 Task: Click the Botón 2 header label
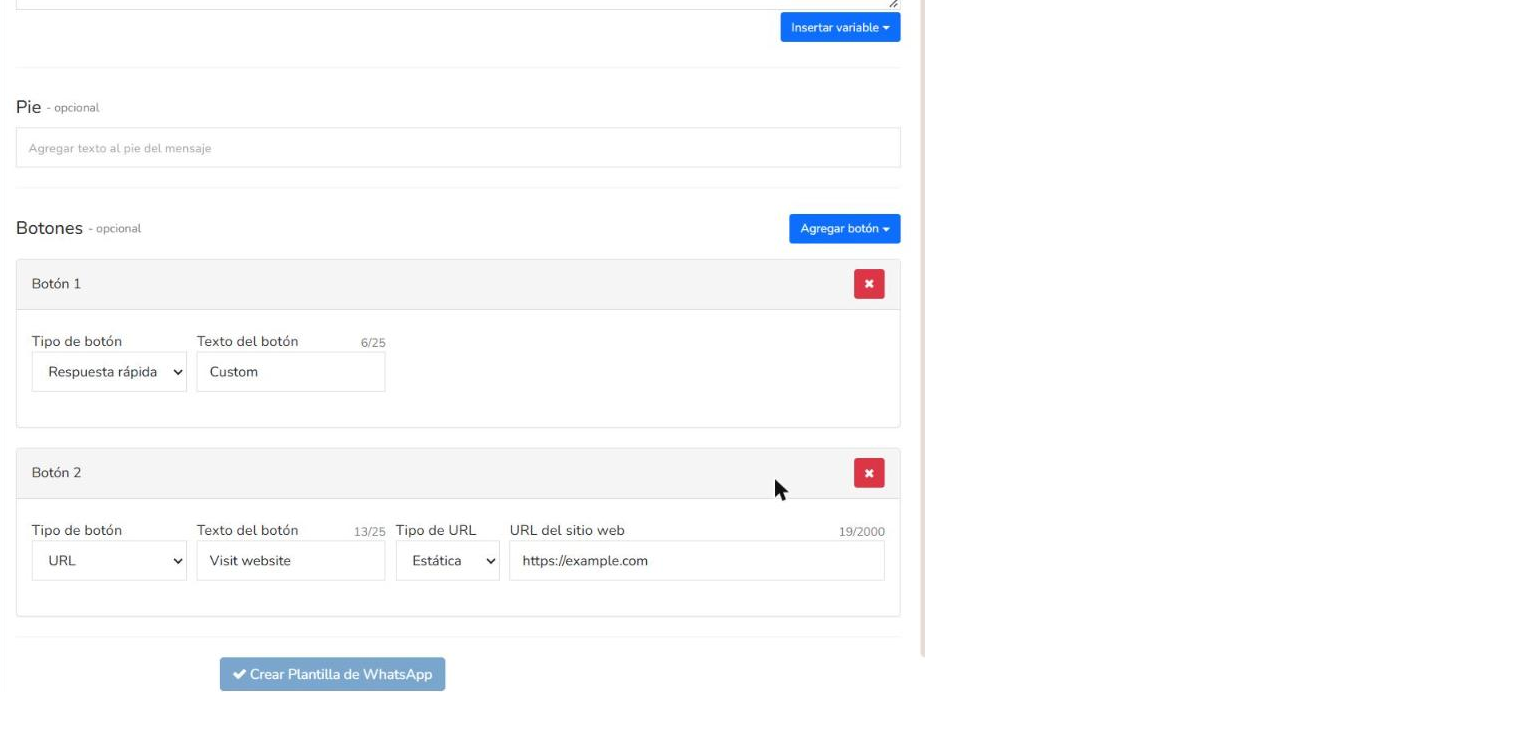[56, 473]
